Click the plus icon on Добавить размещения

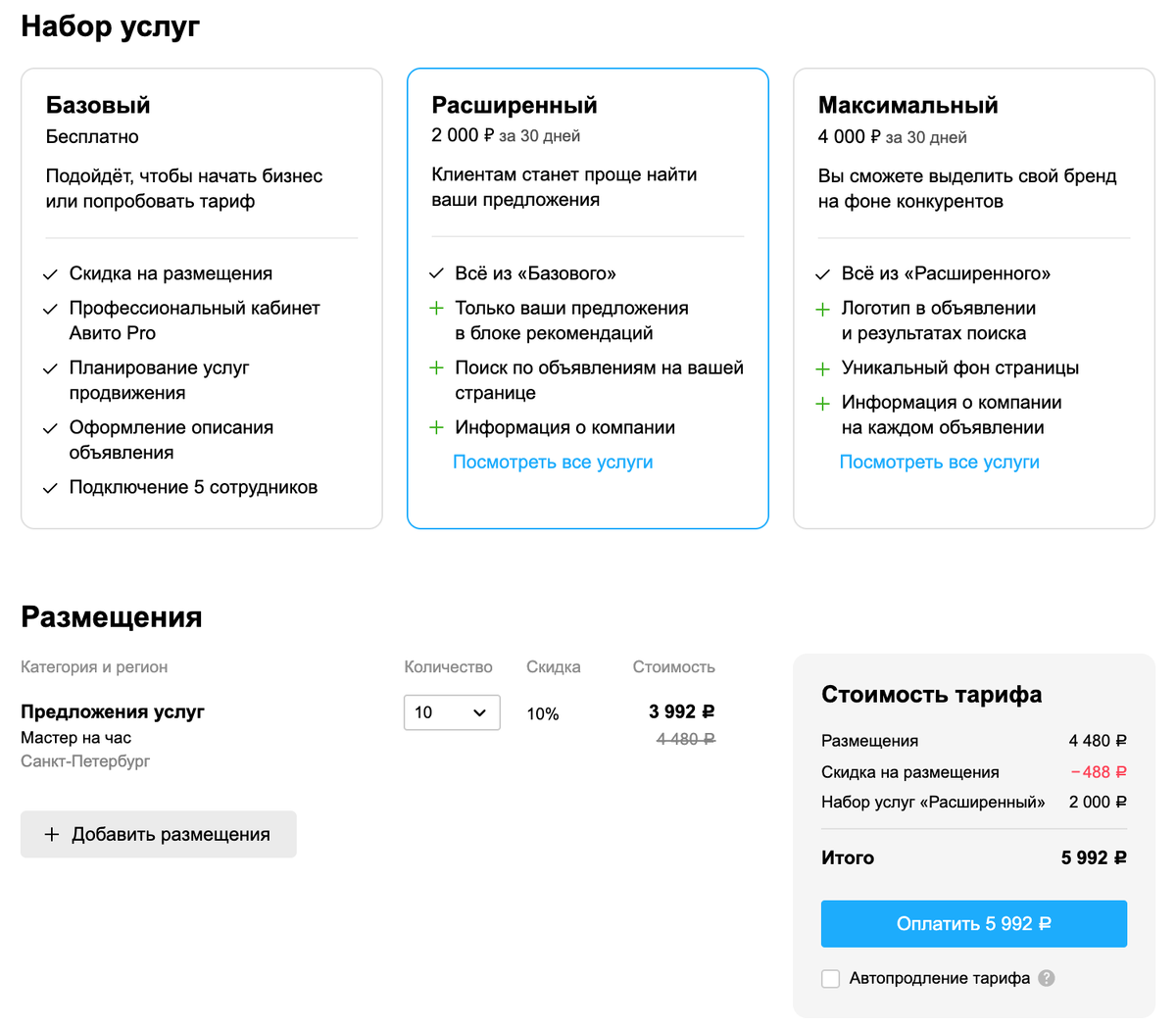click(52, 834)
